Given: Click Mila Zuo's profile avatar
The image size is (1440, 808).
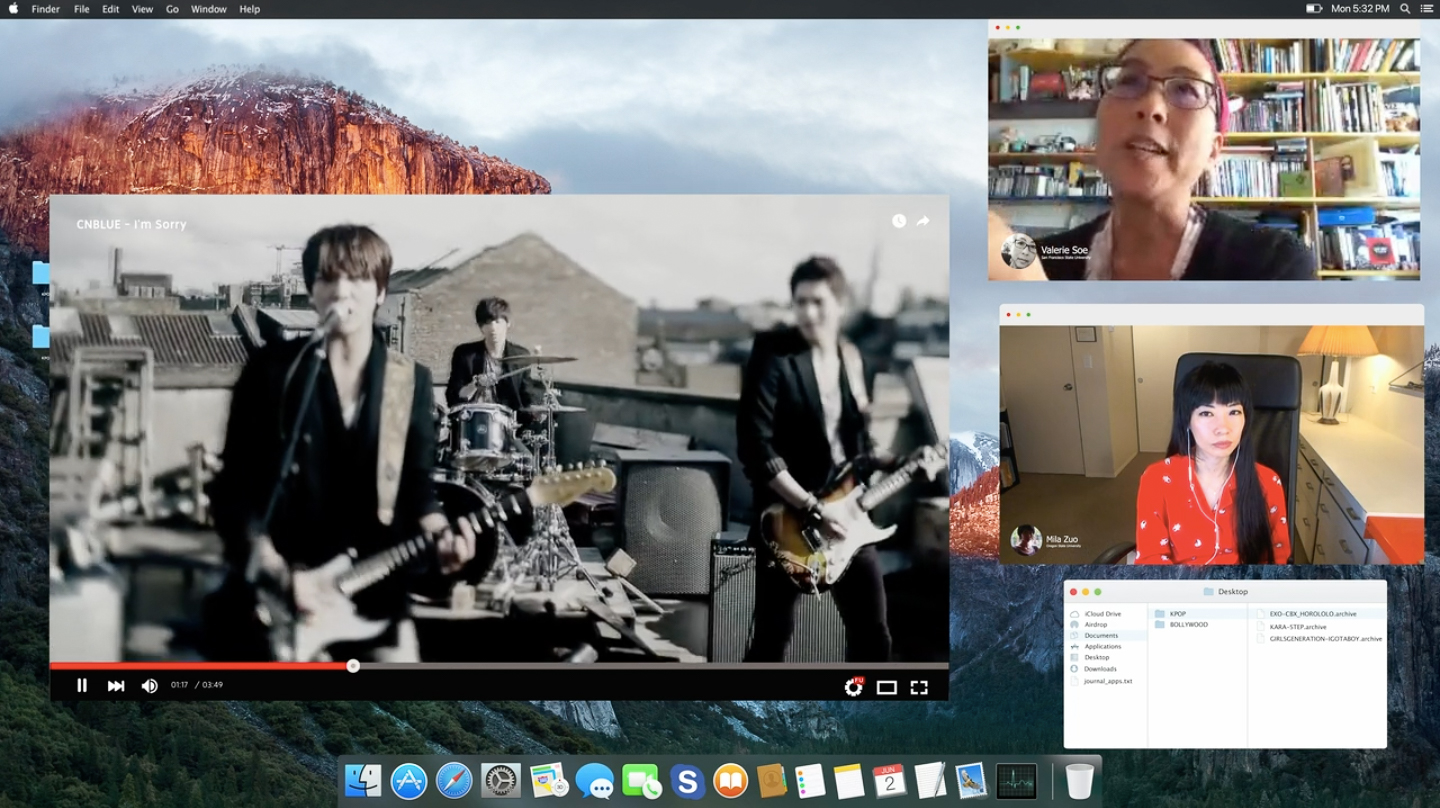Looking at the screenshot, I should coord(1026,540).
